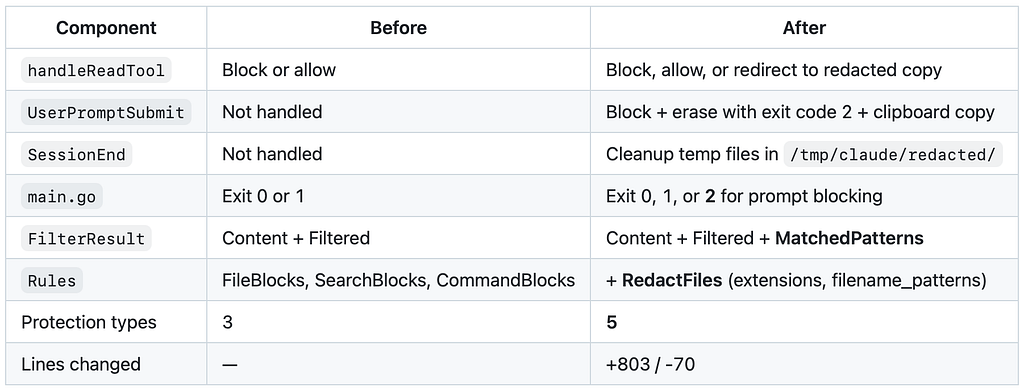Select the FilterResult code label
Image resolution: width=1024 pixels, height=391 pixels.
(x=86, y=238)
